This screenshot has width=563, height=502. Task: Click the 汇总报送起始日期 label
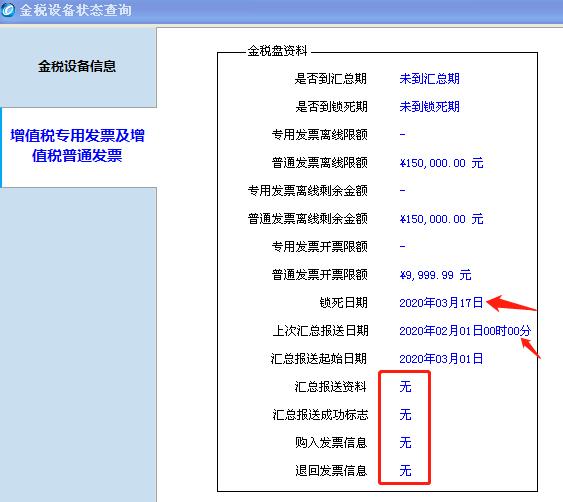319,359
